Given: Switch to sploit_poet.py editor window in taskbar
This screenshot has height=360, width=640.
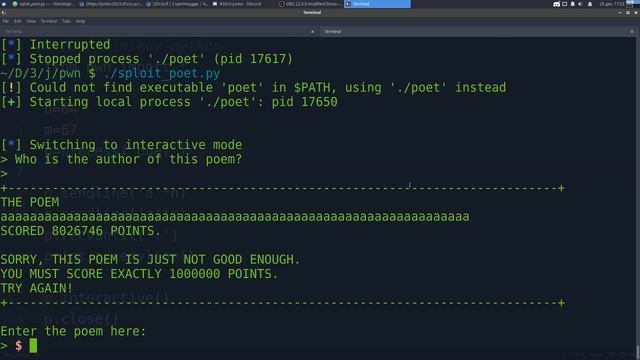Looking at the screenshot, I should 43,4.
